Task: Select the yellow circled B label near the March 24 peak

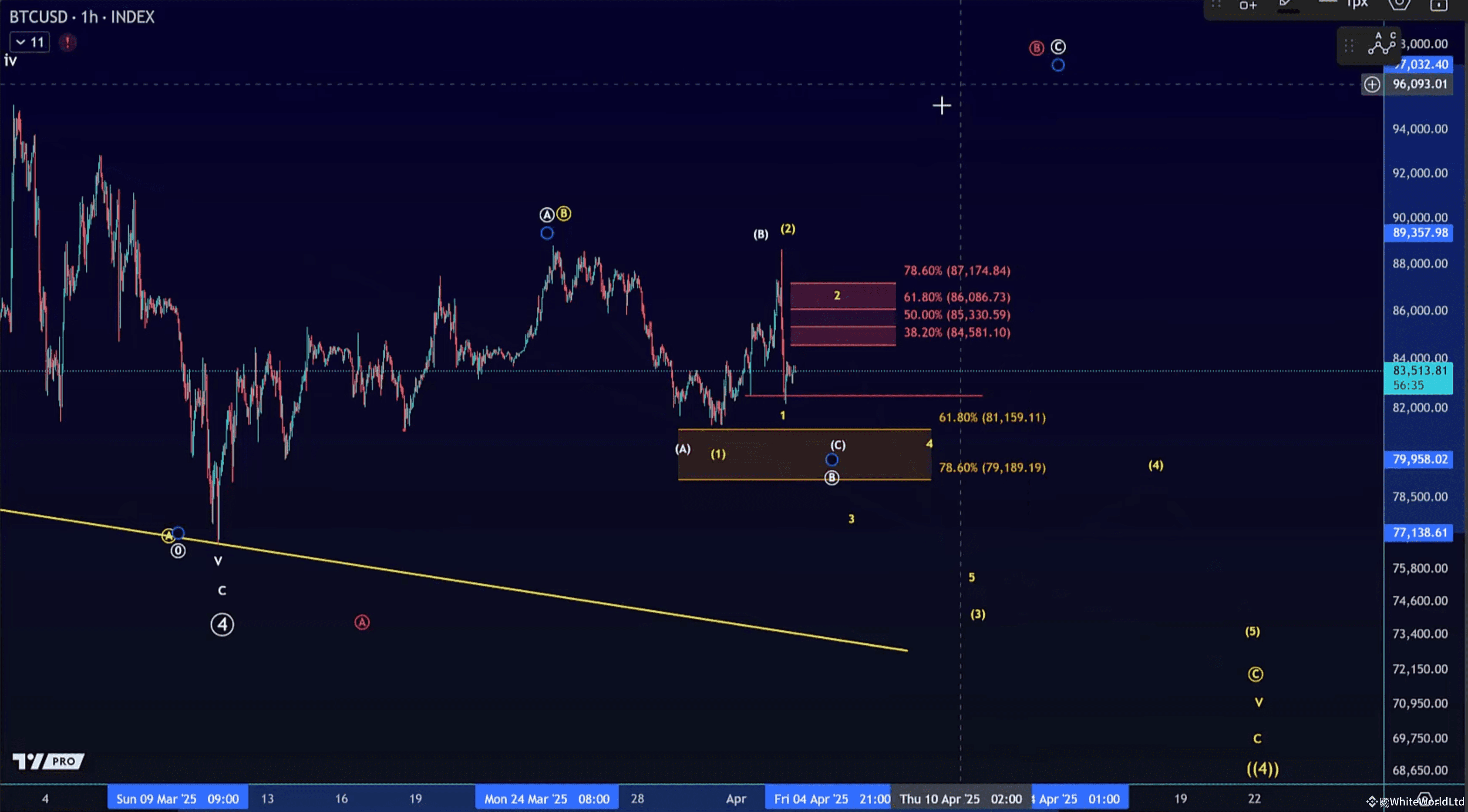Action: click(564, 214)
